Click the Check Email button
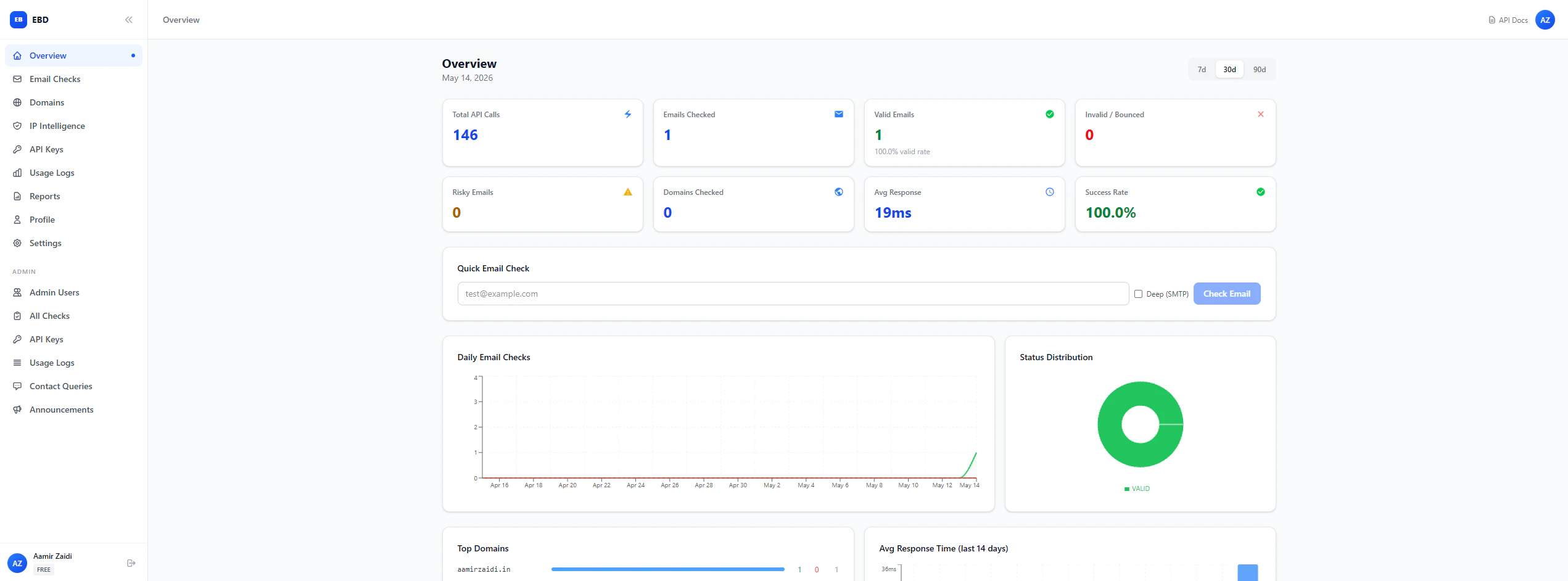The width and height of the screenshot is (1568, 581). [1227, 294]
